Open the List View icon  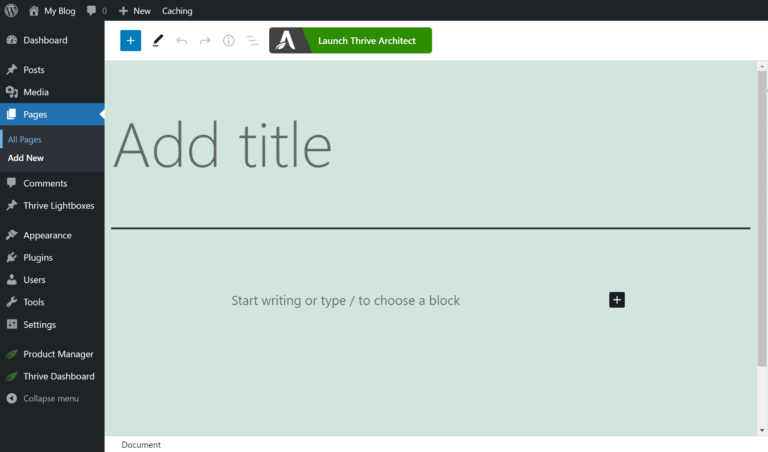click(252, 41)
